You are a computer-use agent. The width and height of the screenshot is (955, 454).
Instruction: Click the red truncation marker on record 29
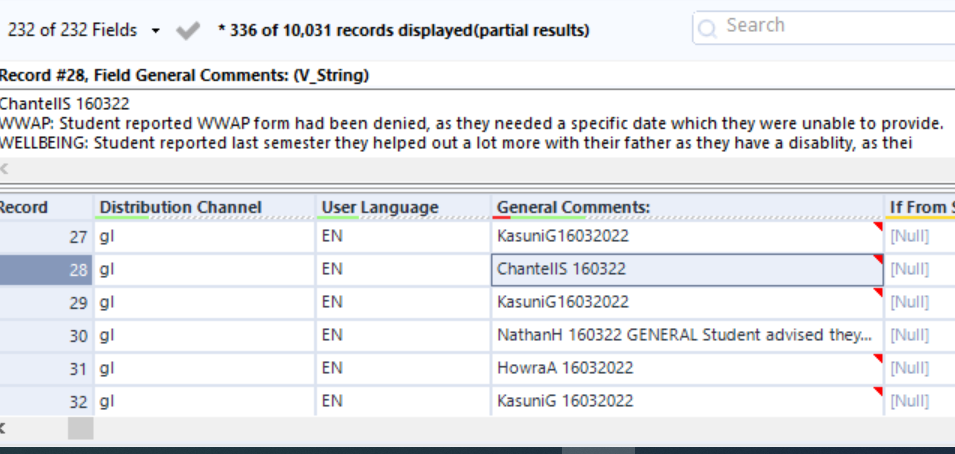click(878, 292)
